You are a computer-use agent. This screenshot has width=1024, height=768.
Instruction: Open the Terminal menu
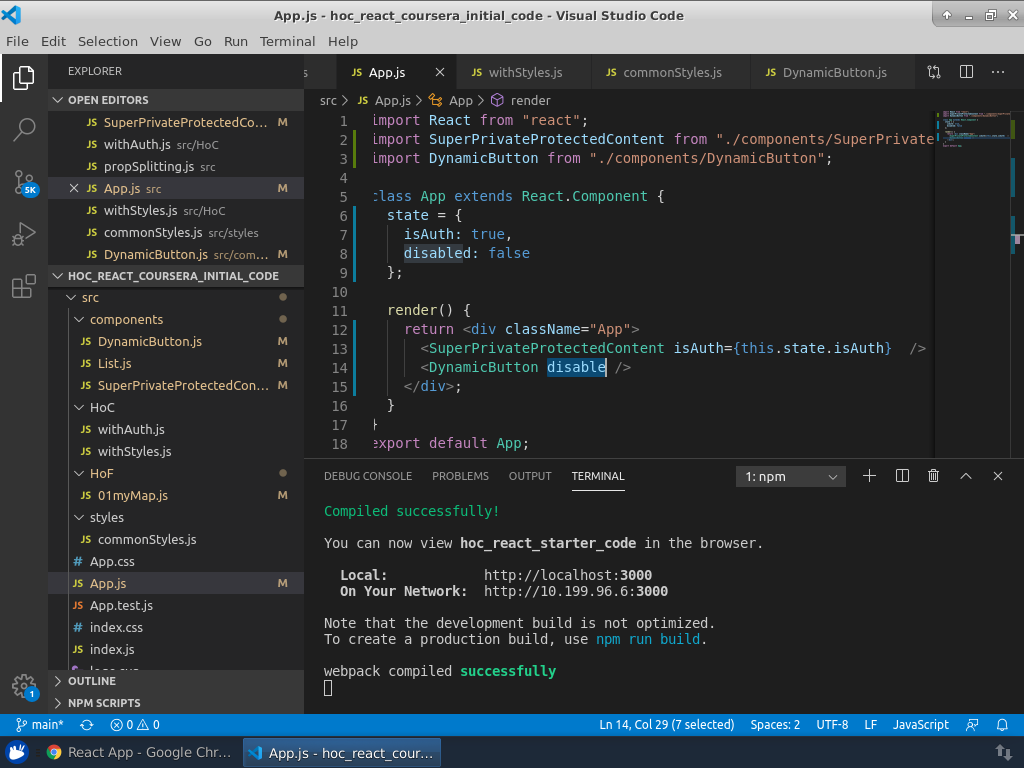pos(287,41)
